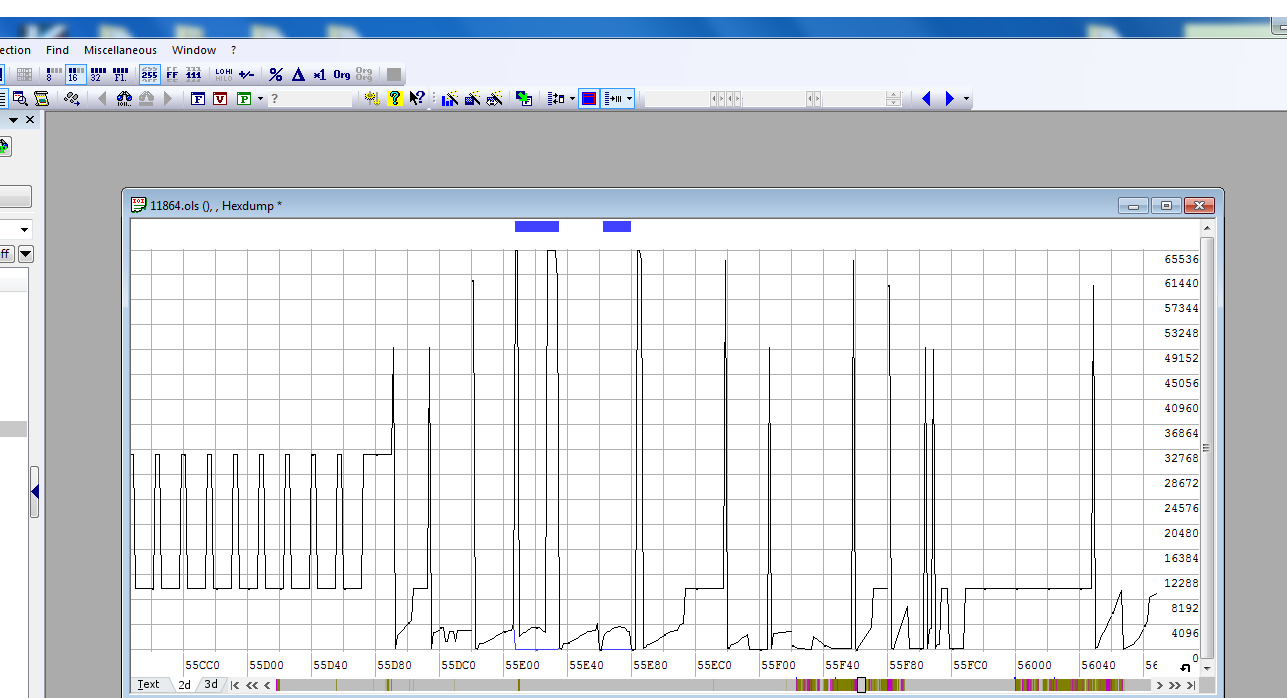This screenshot has width=1287, height=698.
Task: Click the second blue selection marker bar
Action: tap(617, 226)
